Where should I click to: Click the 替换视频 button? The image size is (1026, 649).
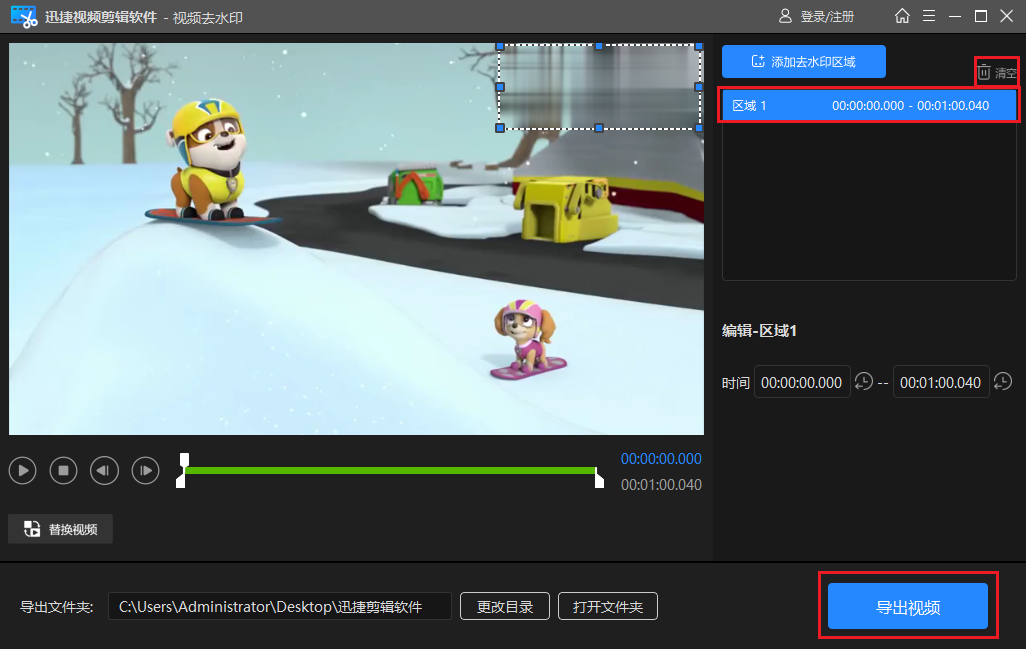point(60,529)
